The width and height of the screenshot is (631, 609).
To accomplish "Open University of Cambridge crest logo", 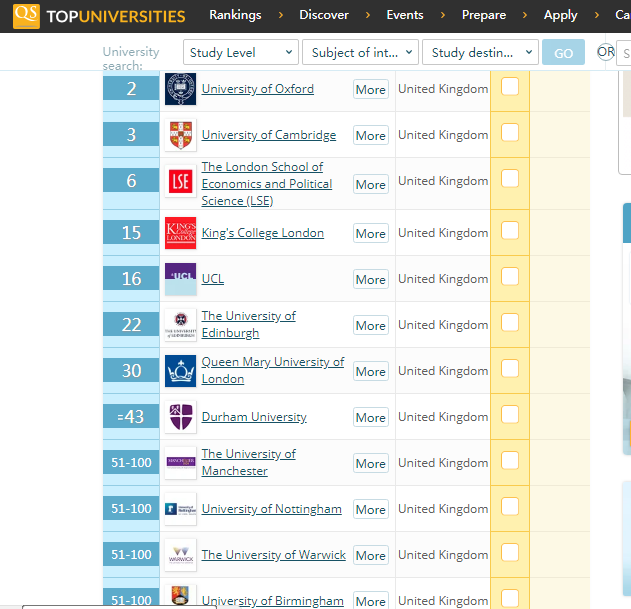I will pyautogui.click(x=181, y=135).
